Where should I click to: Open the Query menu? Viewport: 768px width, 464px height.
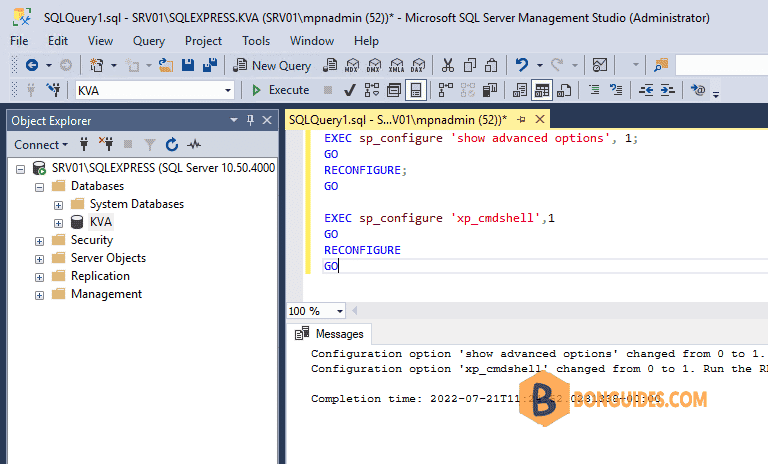(149, 41)
